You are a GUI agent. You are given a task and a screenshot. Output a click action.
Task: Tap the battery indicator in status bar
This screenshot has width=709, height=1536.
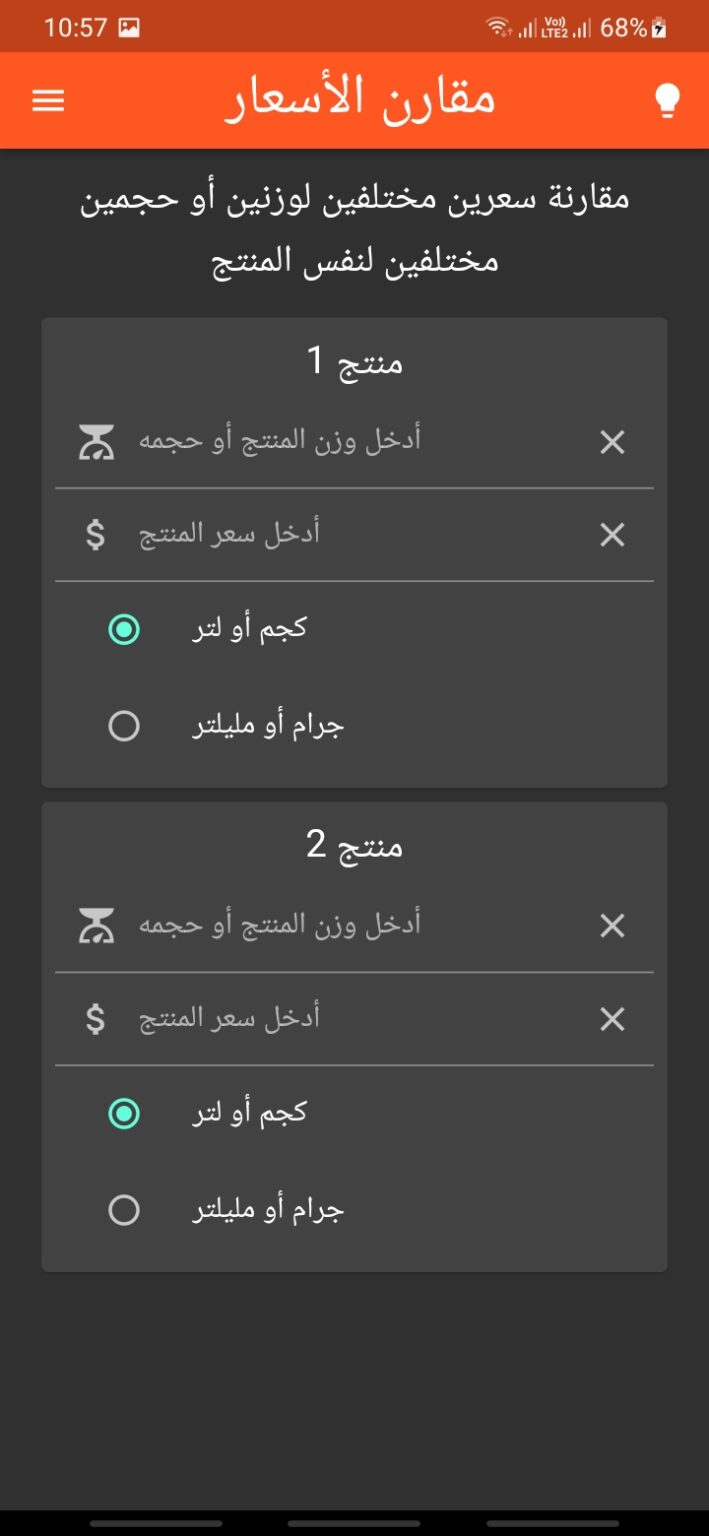pos(659,28)
